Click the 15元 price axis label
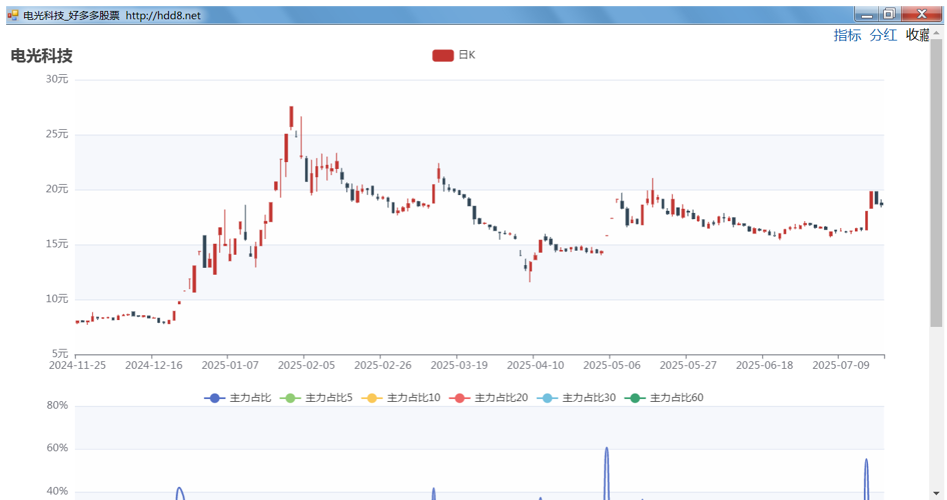947x500 pixels. (x=57, y=244)
